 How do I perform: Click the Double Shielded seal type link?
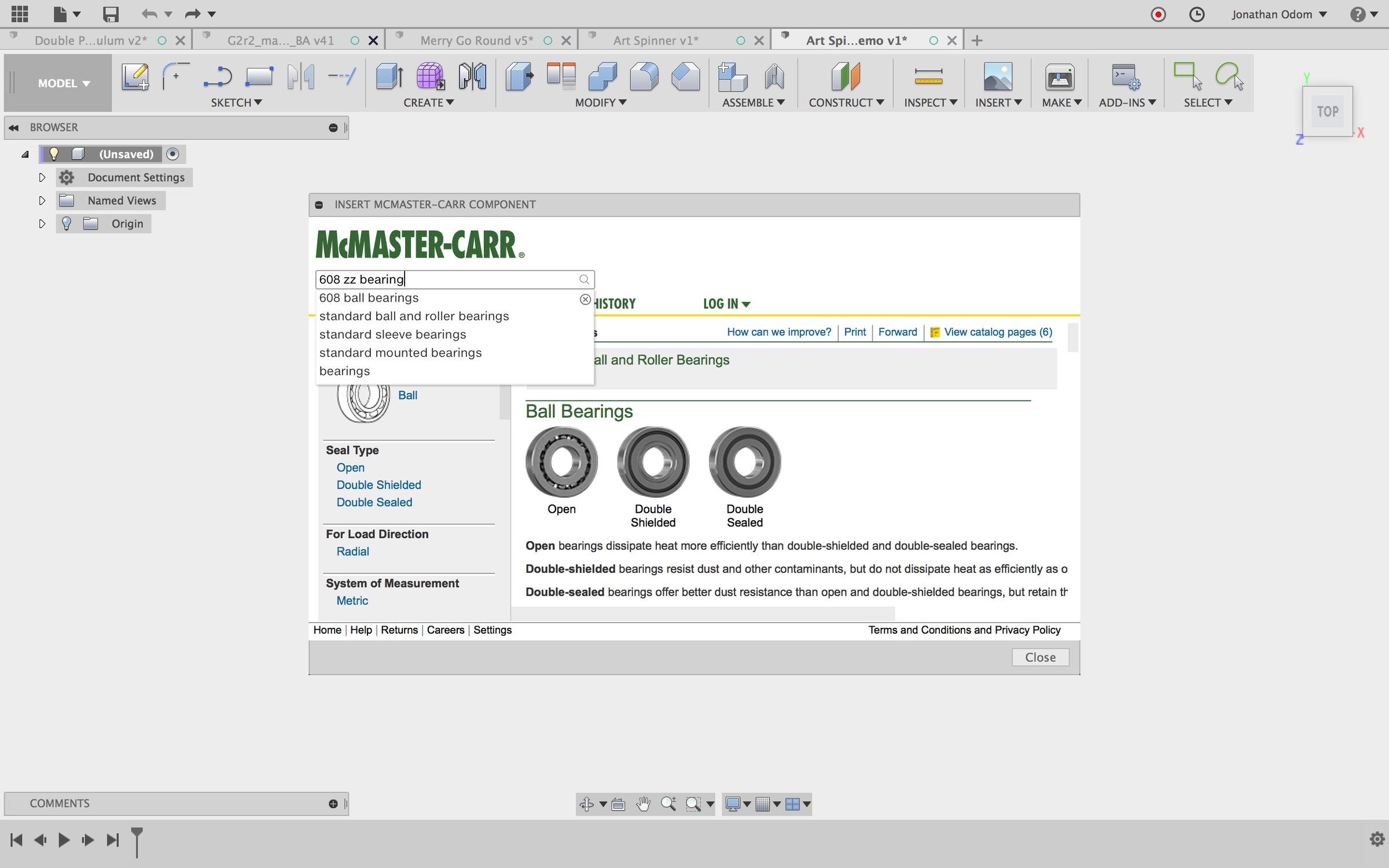pyautogui.click(x=379, y=485)
